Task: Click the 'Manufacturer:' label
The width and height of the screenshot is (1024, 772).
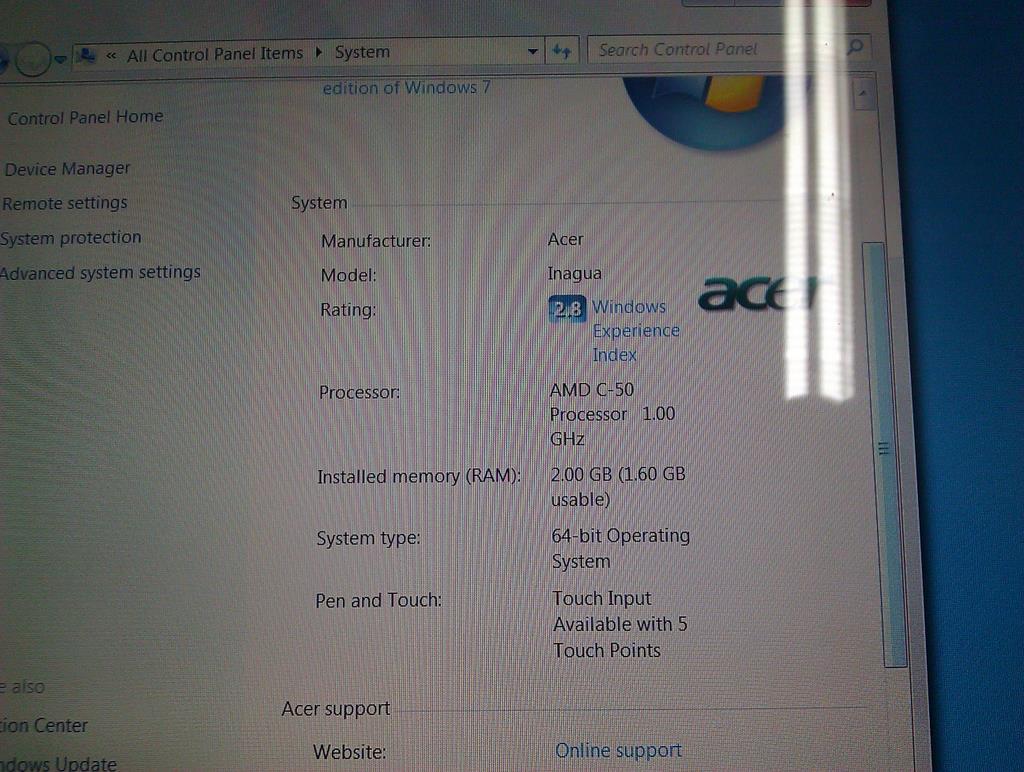Action: [376, 241]
